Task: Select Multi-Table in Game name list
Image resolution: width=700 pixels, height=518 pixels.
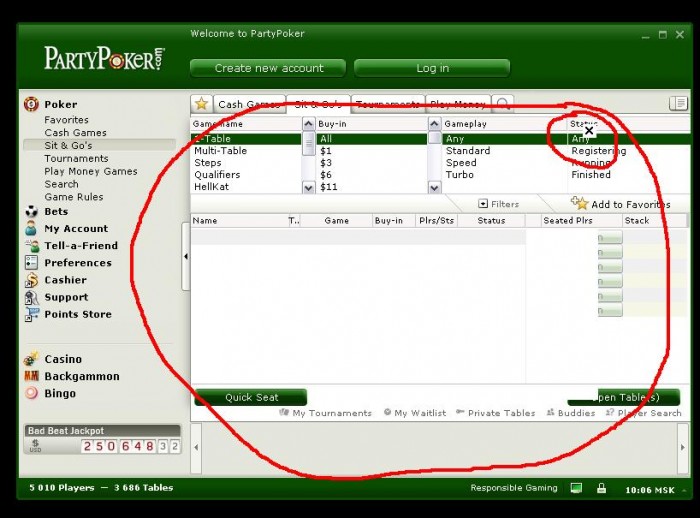Action: [x=221, y=150]
